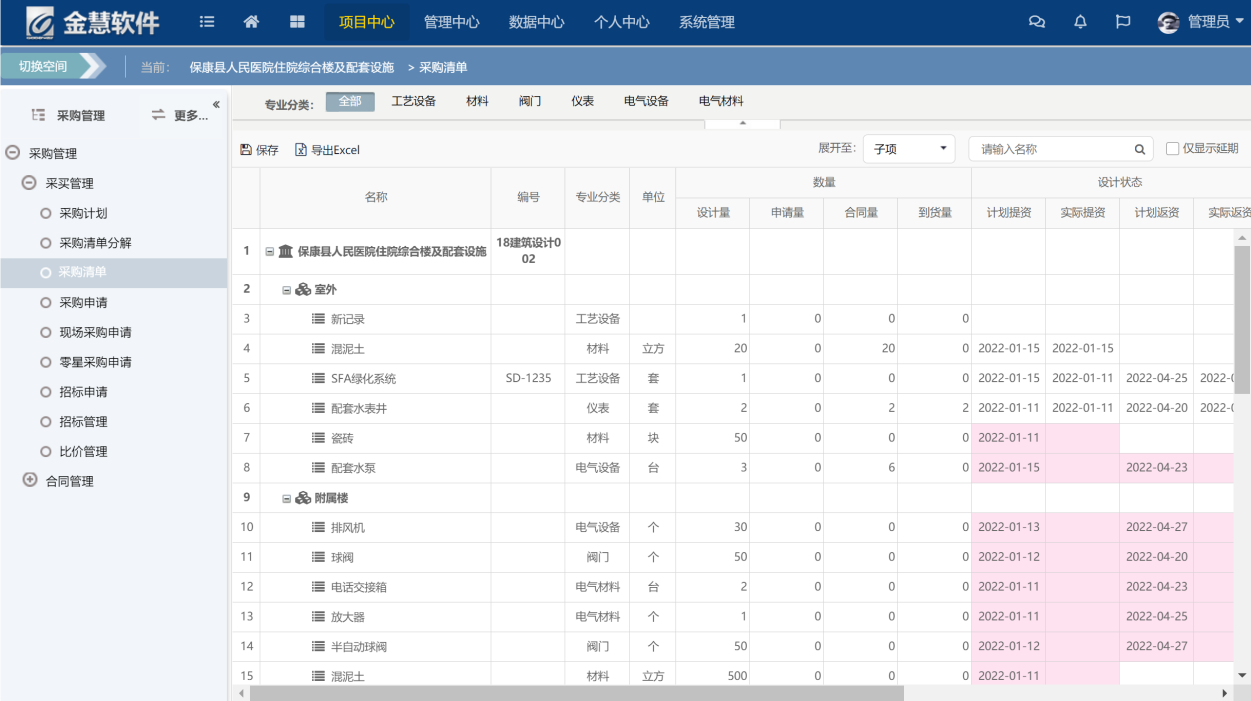Image resolution: width=1251 pixels, height=701 pixels.
Task: Open the 展开至 子项 dropdown
Action: click(x=908, y=149)
